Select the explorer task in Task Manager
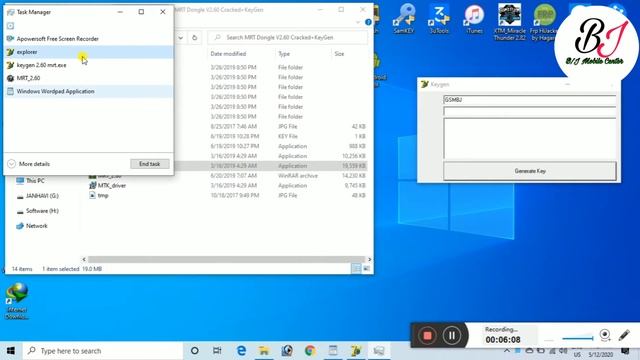This screenshot has height=360, width=640. (x=89, y=52)
